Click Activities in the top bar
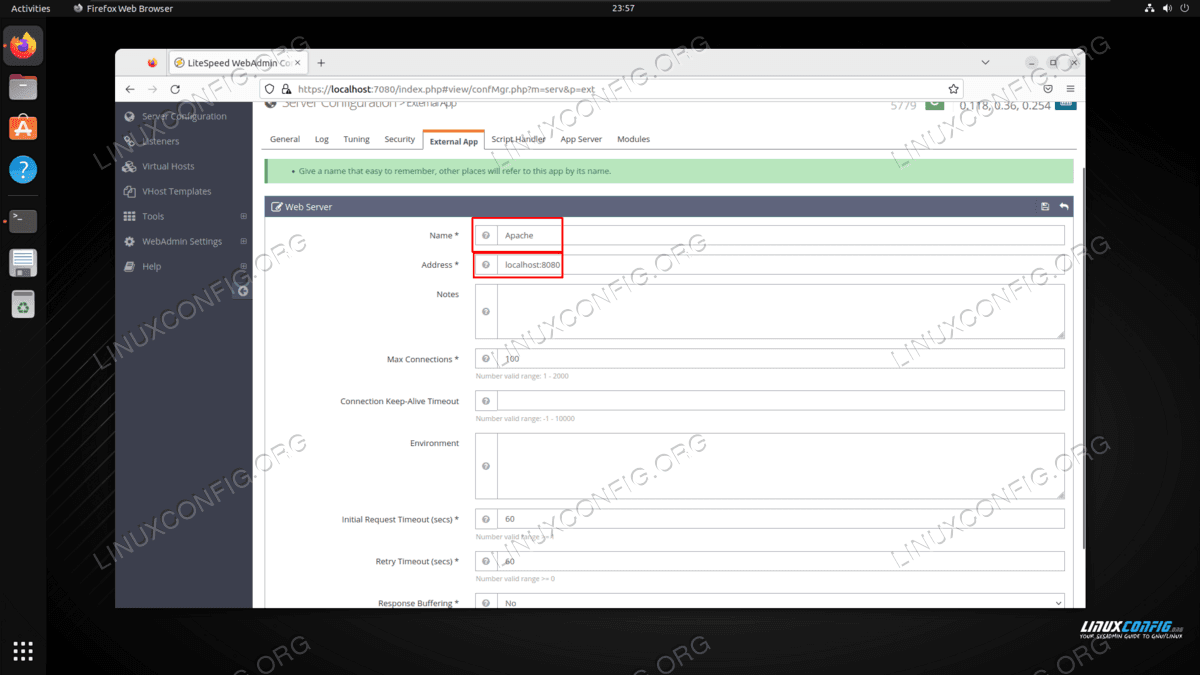The image size is (1200, 675). [30, 8]
